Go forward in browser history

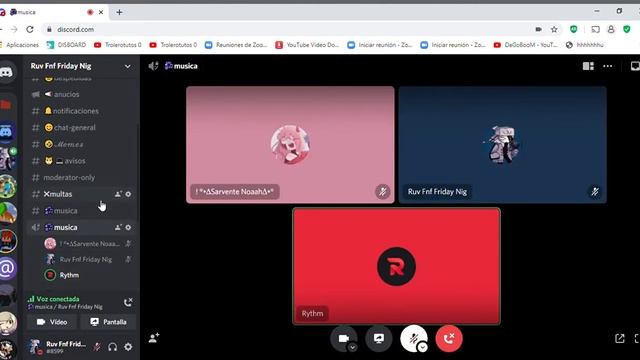(14, 29)
